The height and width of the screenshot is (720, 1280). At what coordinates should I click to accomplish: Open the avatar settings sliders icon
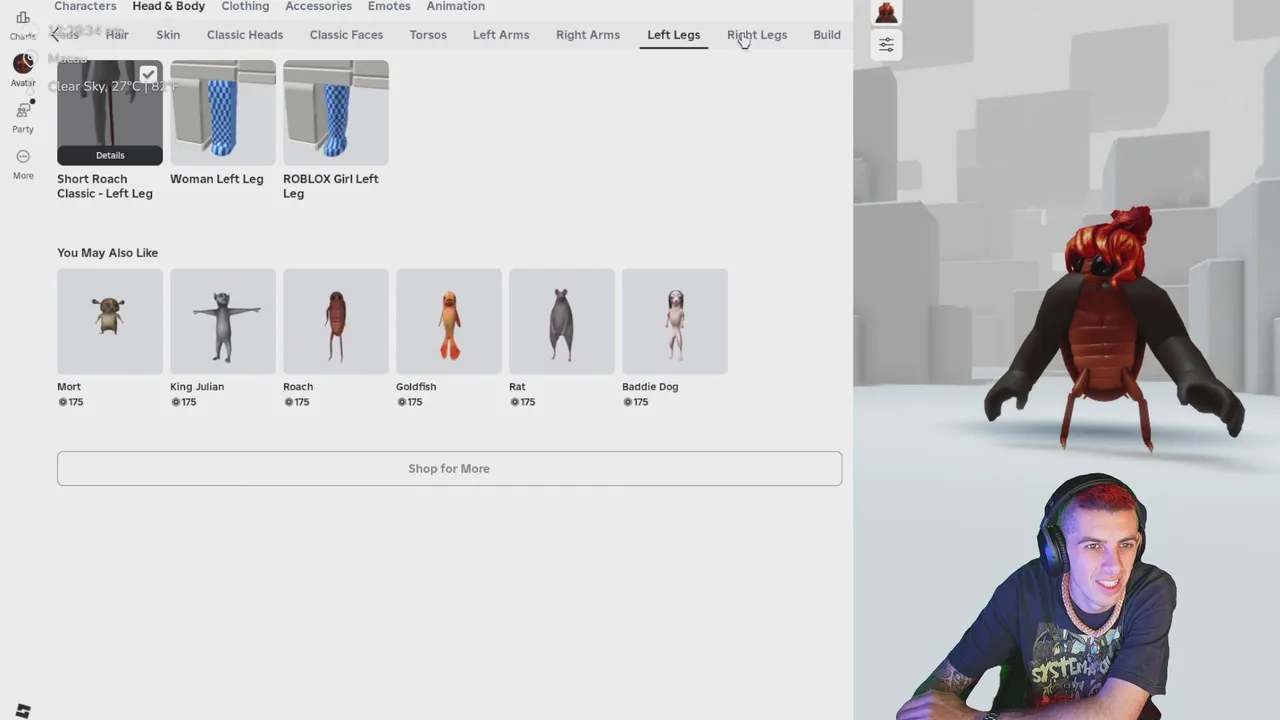coord(886,45)
